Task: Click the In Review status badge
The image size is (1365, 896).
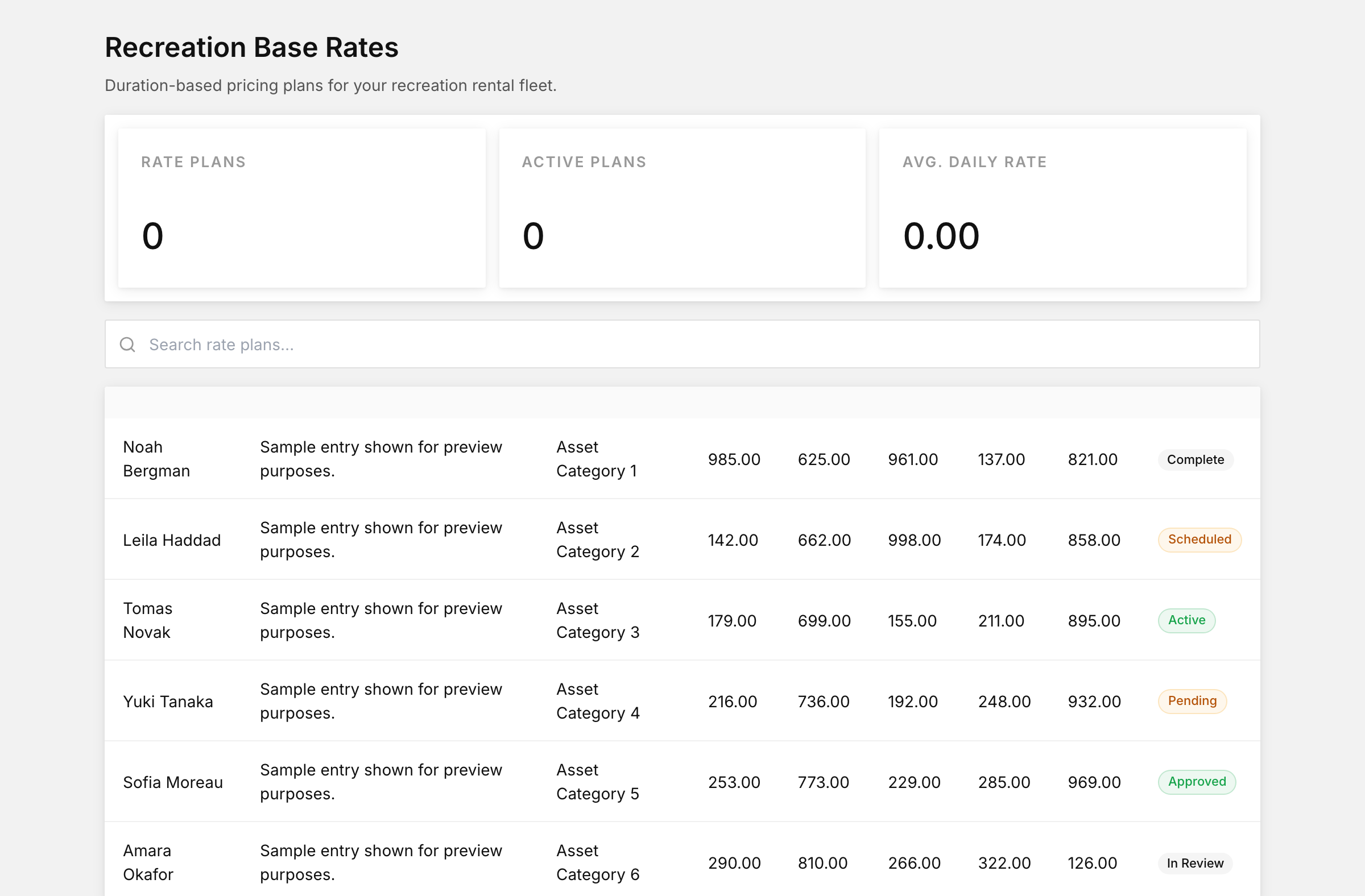Action: (1195, 864)
